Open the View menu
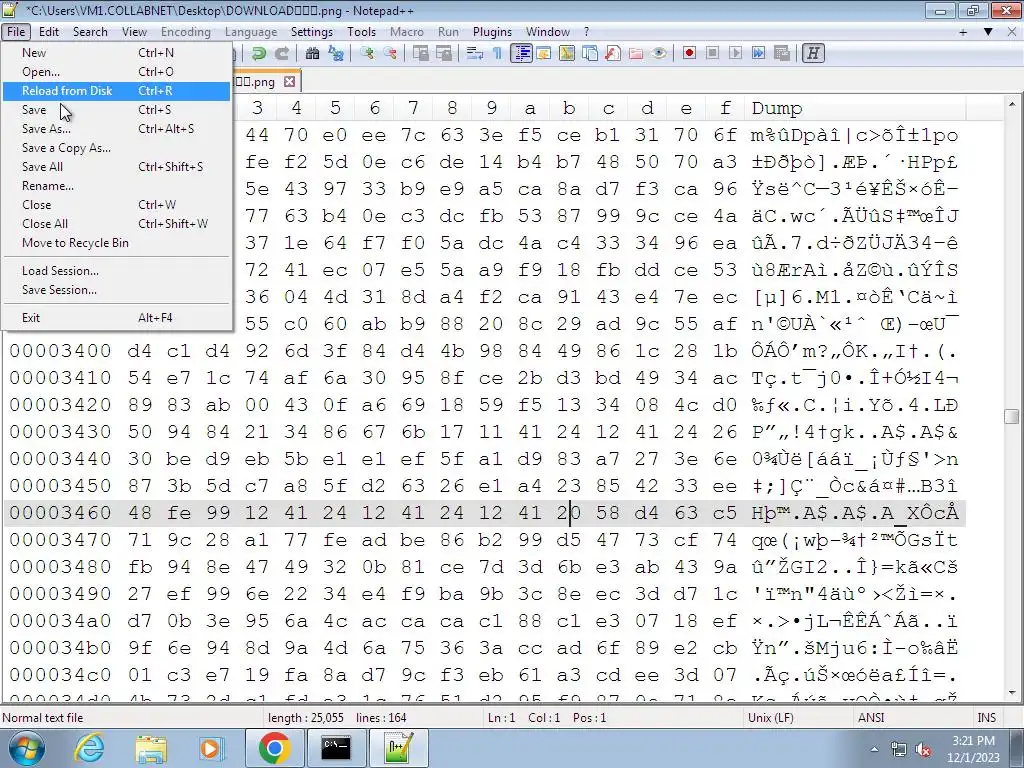The image size is (1024, 768). [x=134, y=31]
